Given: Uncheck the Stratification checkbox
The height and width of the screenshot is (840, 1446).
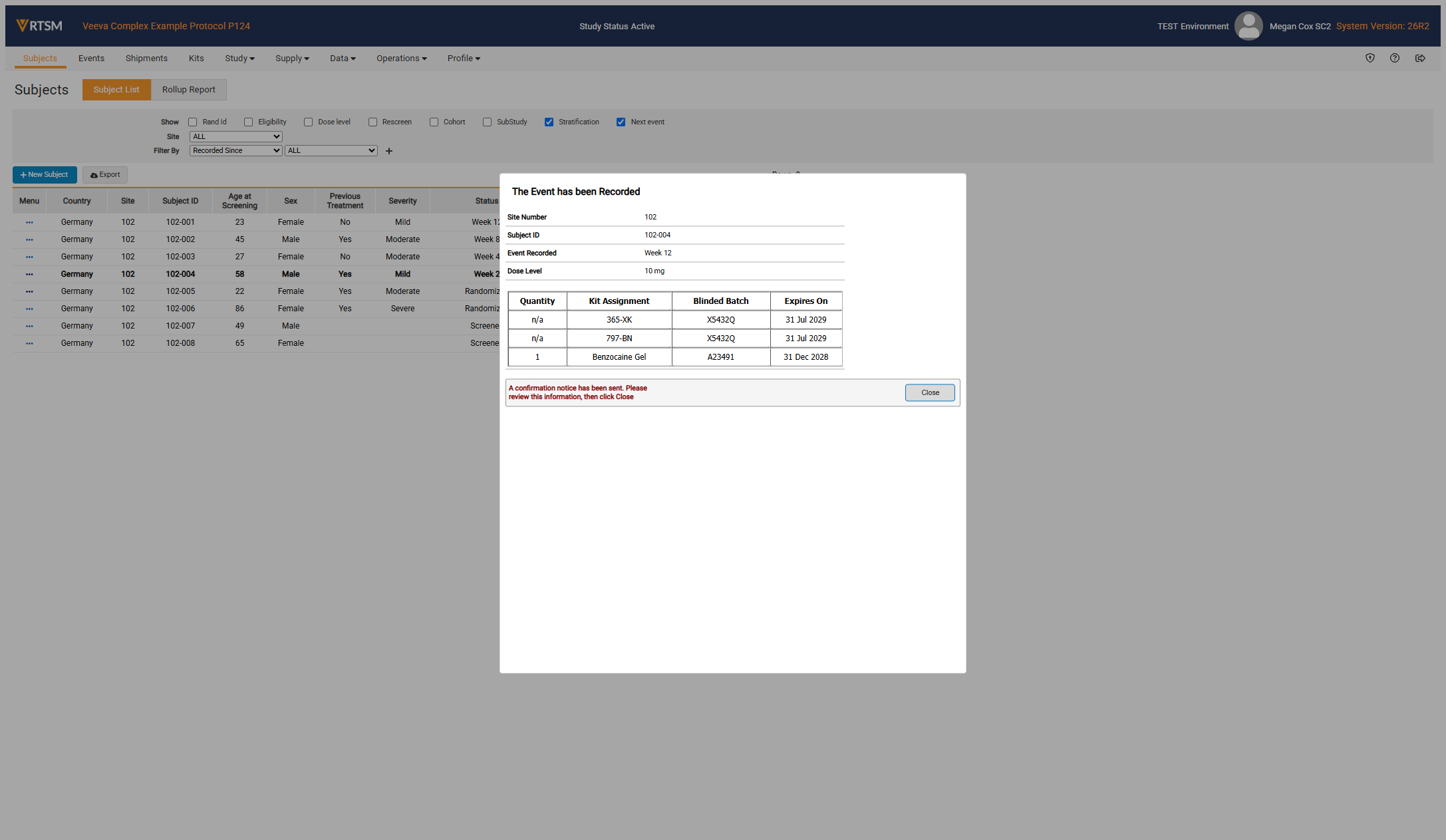Looking at the screenshot, I should coord(549,122).
